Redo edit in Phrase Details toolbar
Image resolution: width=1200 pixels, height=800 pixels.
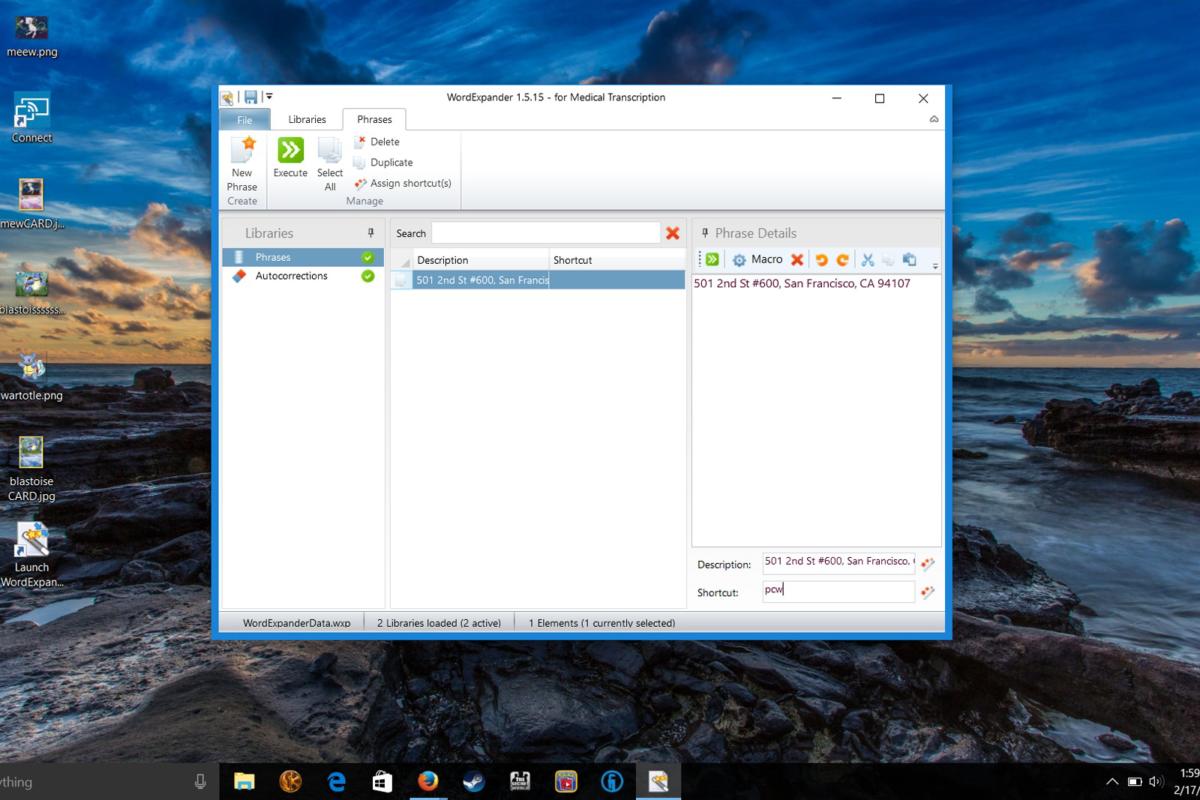pos(842,260)
